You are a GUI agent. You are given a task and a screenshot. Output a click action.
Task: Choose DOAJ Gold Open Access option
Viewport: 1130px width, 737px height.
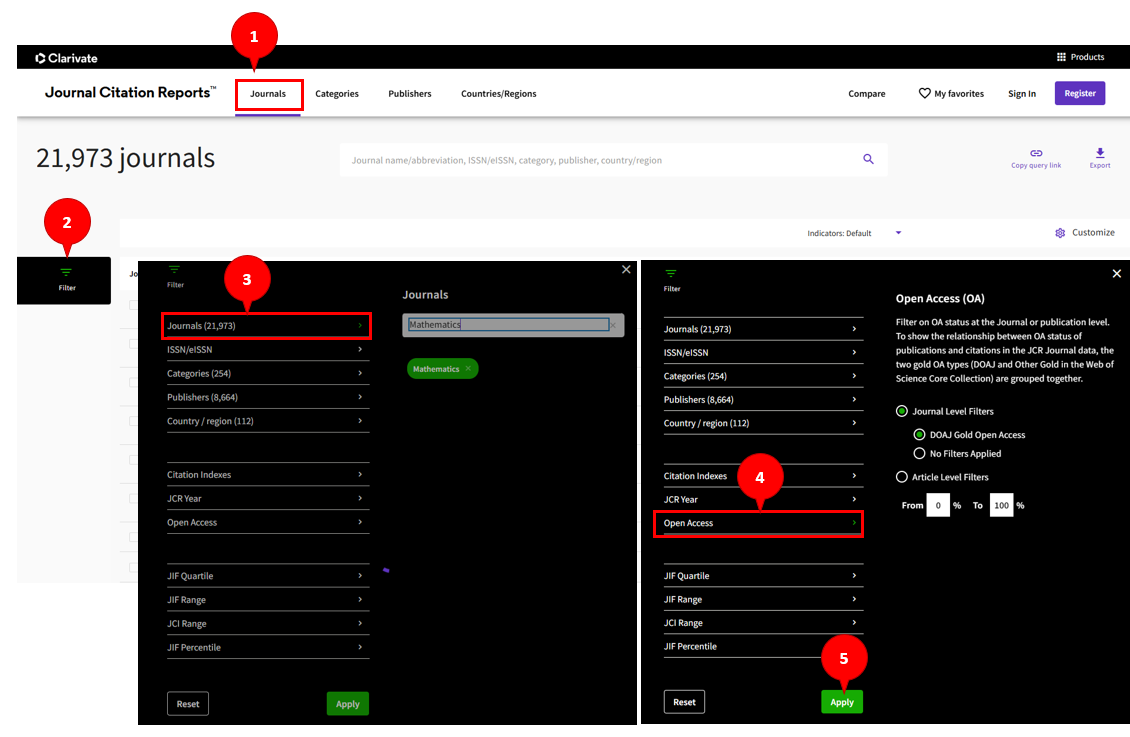[920, 434]
